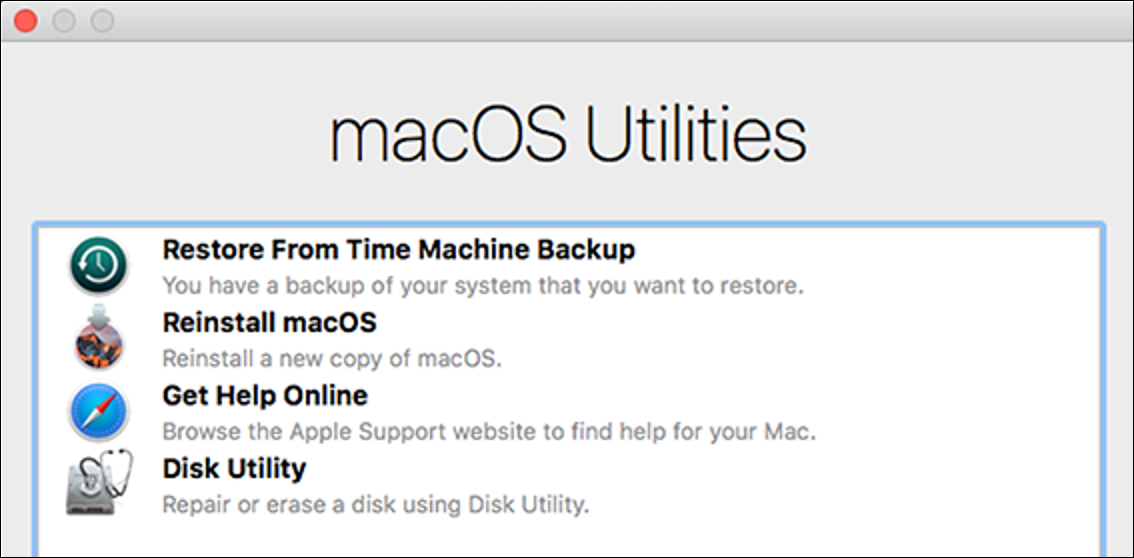
Task: Choose the Disk Utility stethoscope drive icon
Action: (x=100, y=484)
